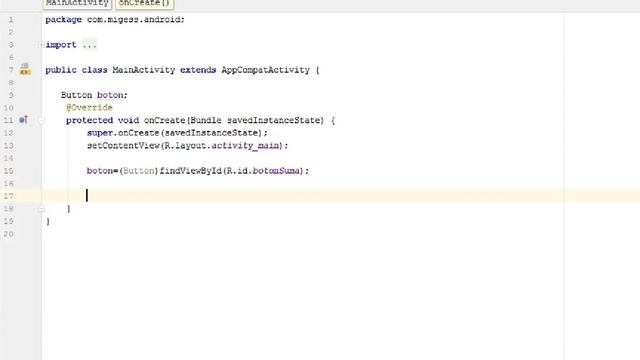640x360 pixels.
Task: Click 'AppCompatActivity' in class declaration
Action: tap(266, 70)
